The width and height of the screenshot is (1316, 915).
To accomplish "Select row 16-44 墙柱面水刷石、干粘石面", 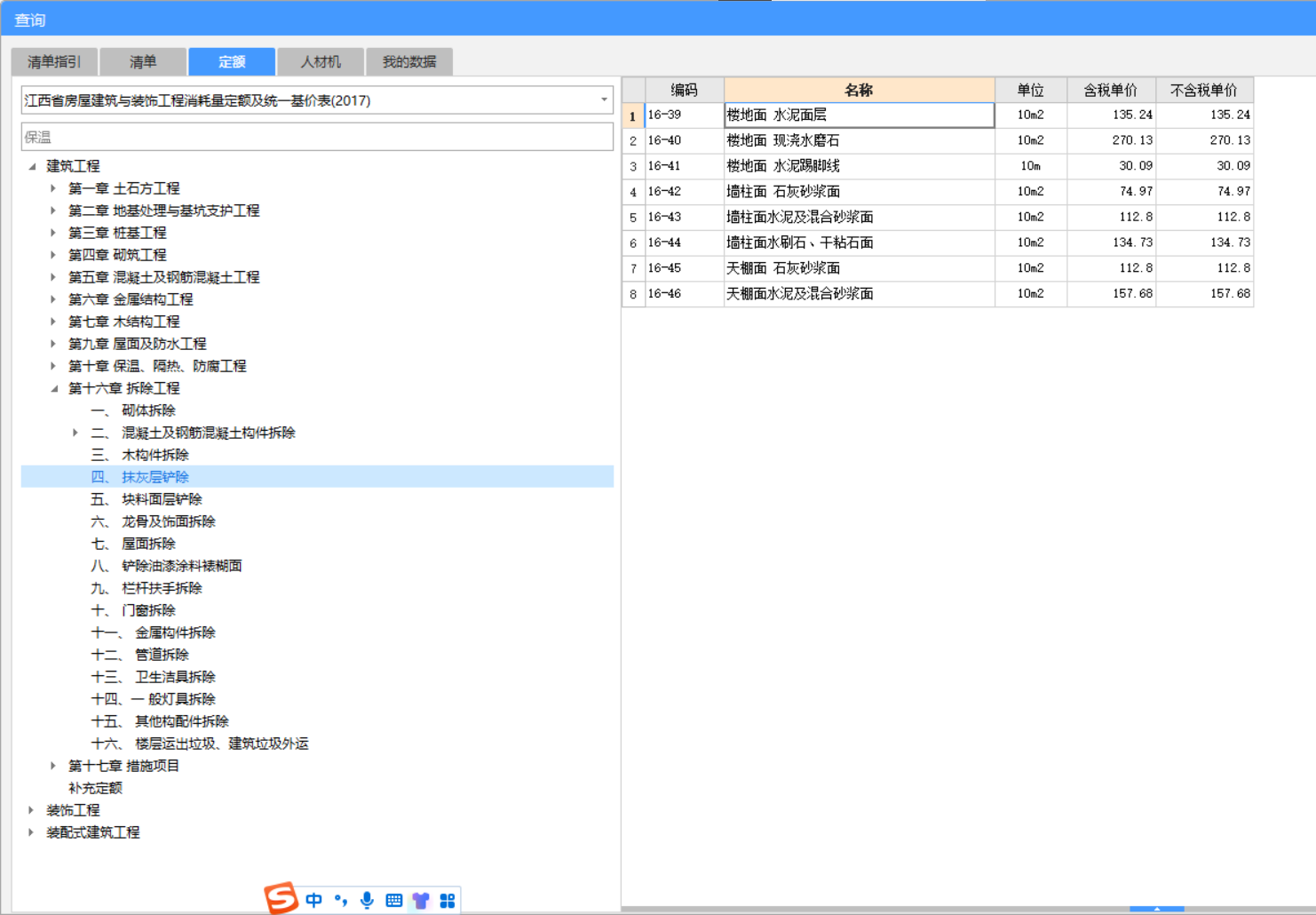I will [x=938, y=243].
